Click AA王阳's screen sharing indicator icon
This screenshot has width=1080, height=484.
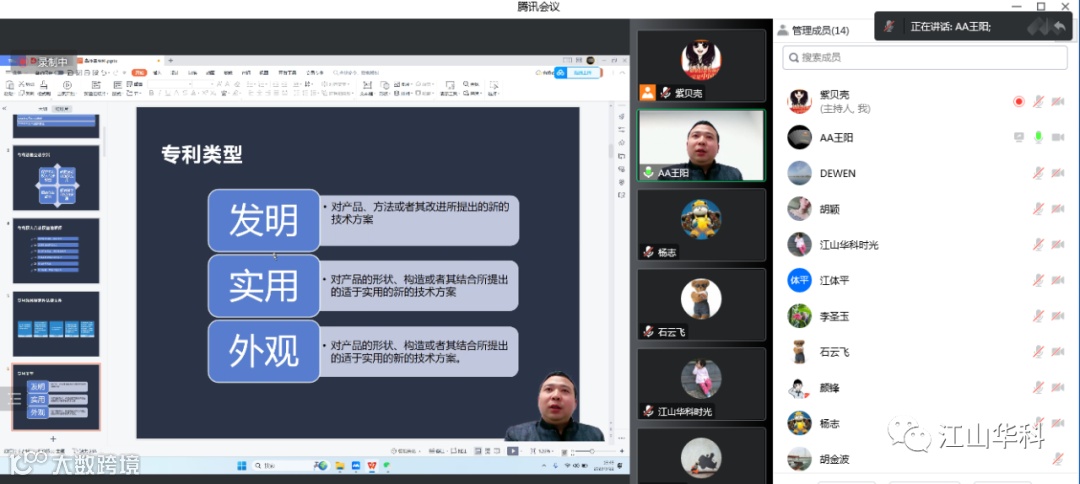pos(1019,137)
